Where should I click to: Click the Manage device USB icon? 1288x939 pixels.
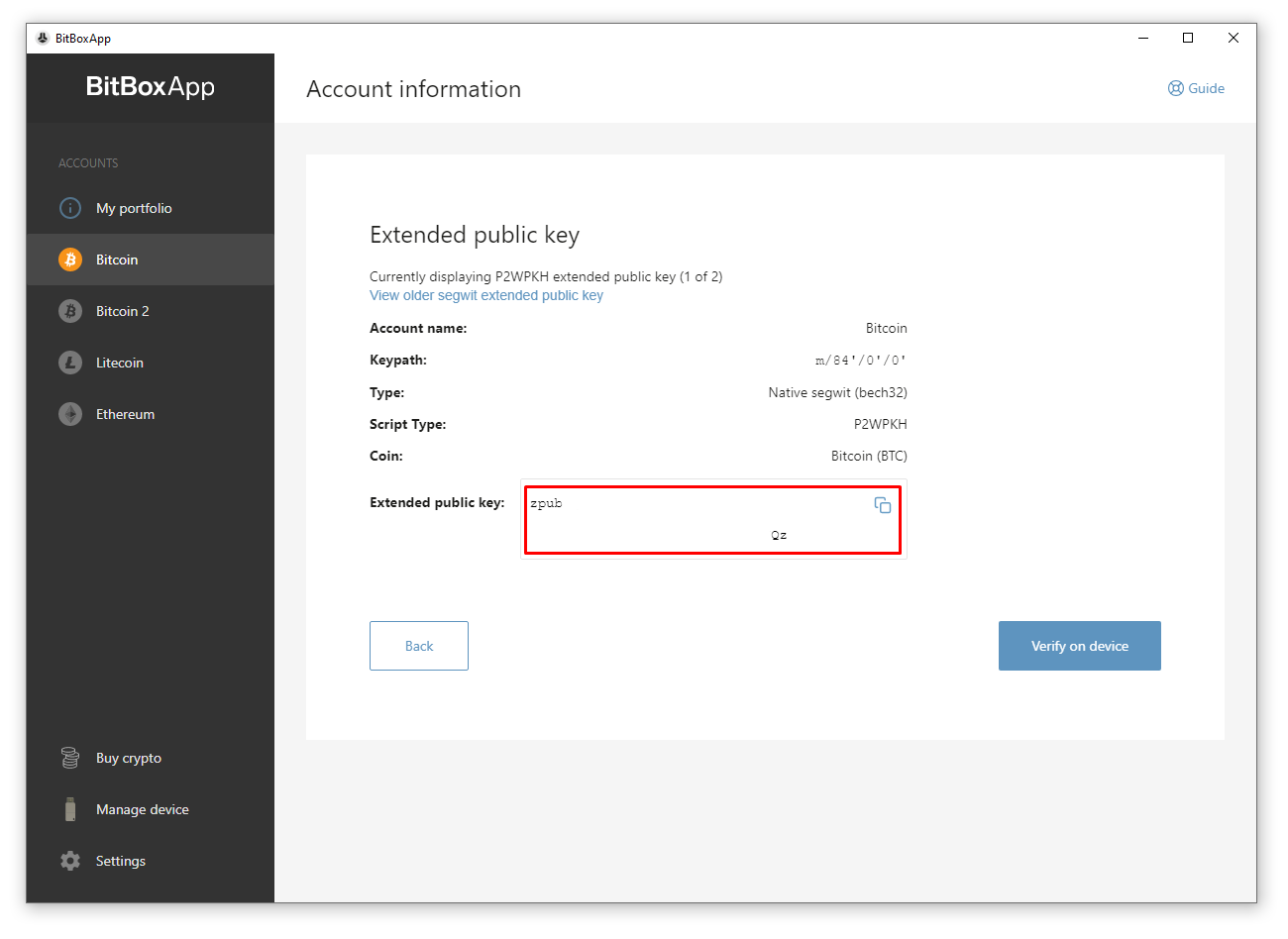[x=70, y=809]
